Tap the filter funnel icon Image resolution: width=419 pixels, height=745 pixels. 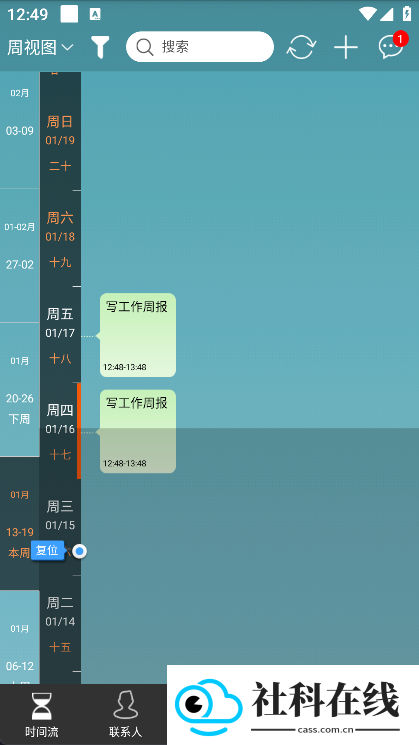pos(100,47)
